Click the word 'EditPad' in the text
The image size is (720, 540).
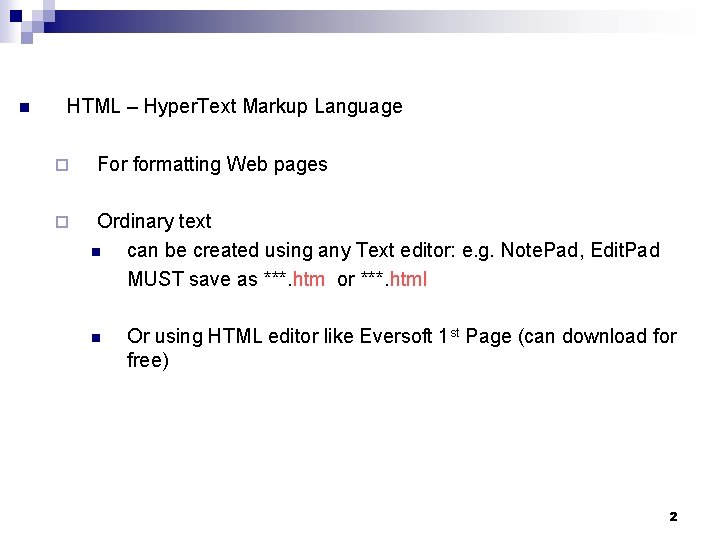click(x=625, y=250)
